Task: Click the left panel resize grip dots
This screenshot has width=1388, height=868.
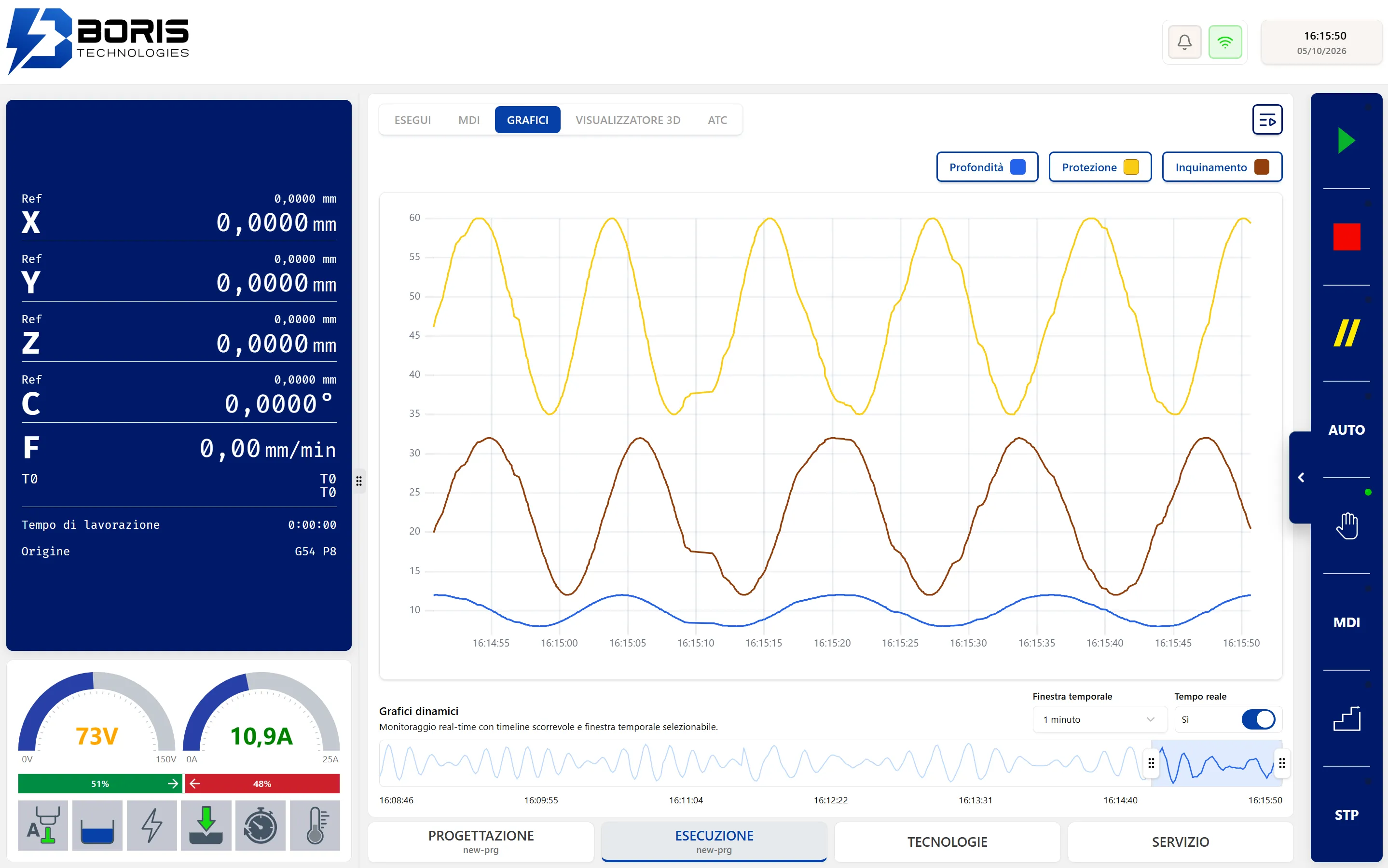Action: click(359, 481)
